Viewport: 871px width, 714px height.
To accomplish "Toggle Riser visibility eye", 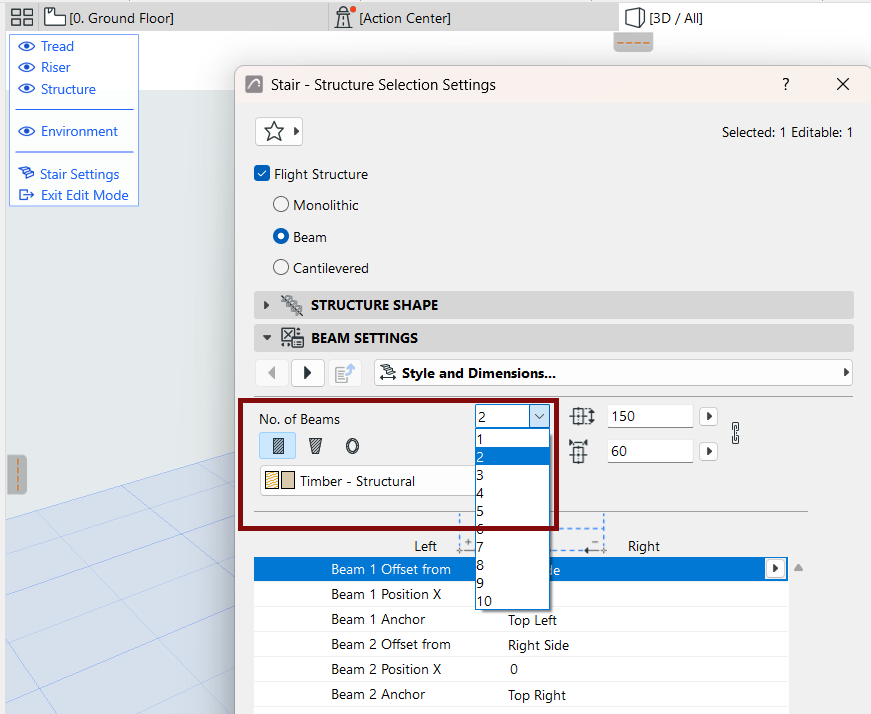I will (x=26, y=67).
